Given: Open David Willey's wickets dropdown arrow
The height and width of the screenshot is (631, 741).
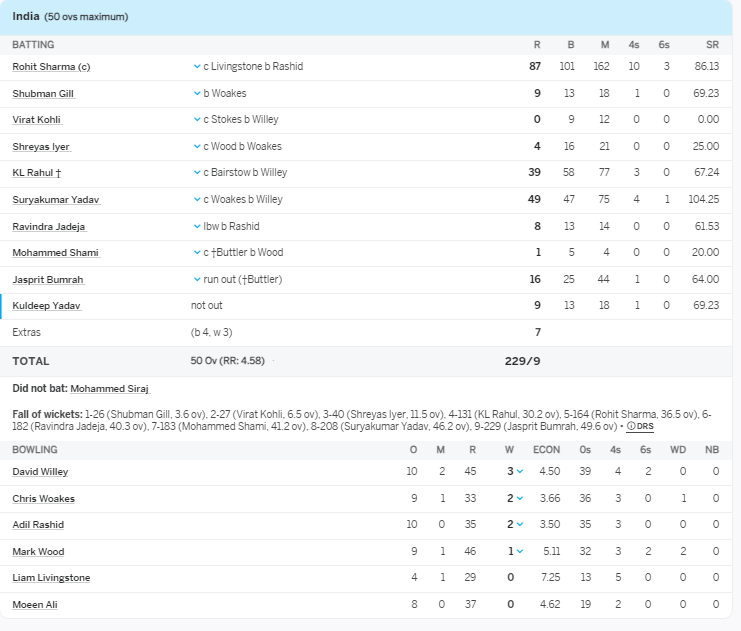Looking at the screenshot, I should pyautogui.click(x=520, y=472).
